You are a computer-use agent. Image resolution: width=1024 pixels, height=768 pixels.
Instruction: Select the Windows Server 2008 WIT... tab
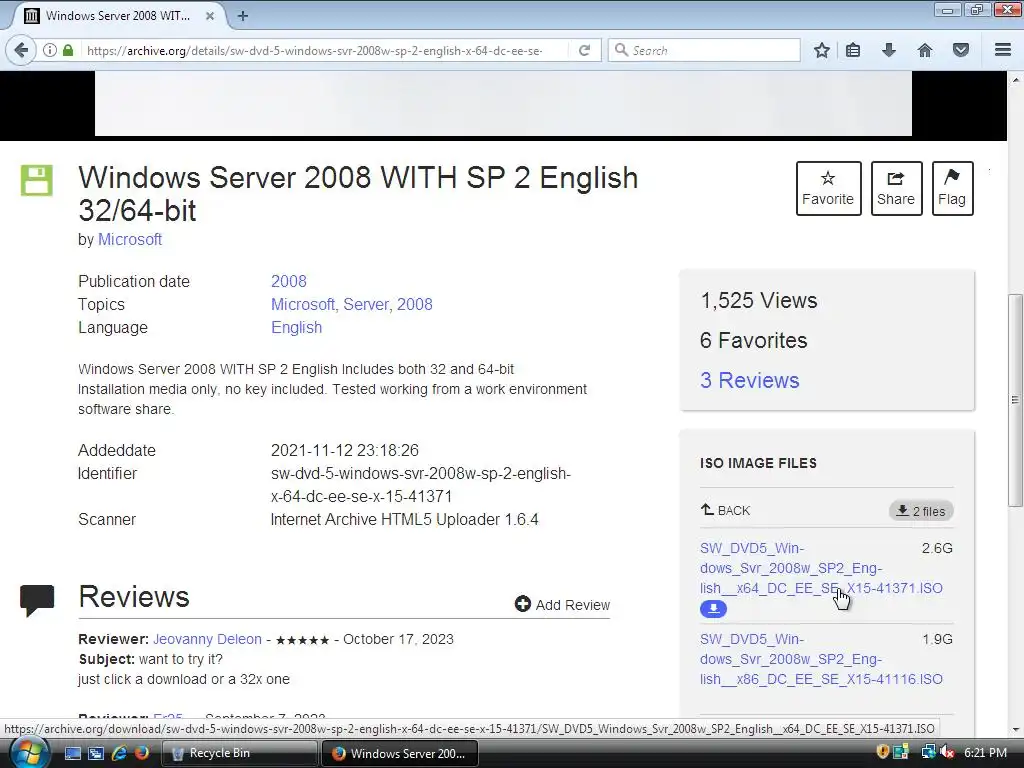point(116,16)
